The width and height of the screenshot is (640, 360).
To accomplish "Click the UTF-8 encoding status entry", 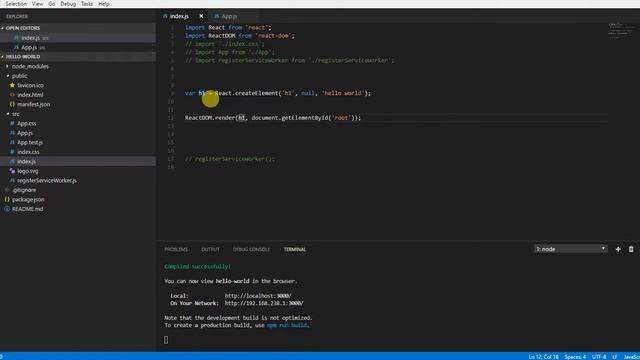I will pos(599,357).
